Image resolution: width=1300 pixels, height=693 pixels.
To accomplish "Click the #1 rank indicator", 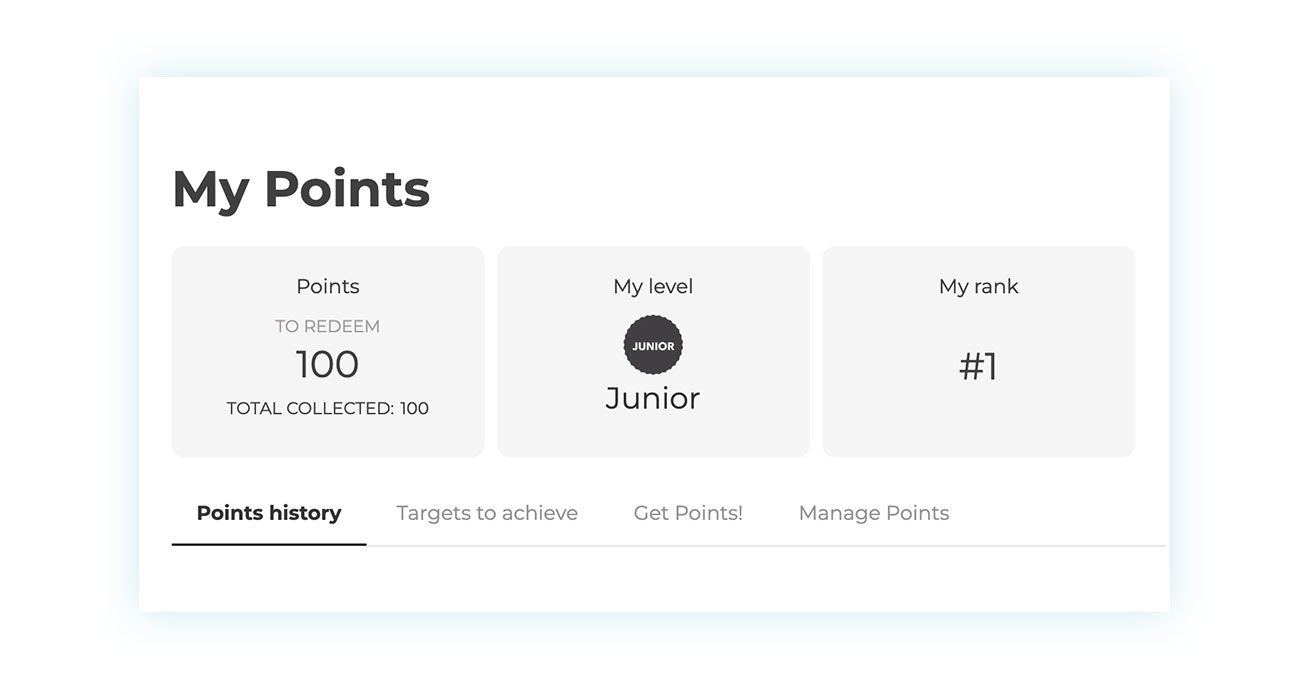I will [x=978, y=366].
